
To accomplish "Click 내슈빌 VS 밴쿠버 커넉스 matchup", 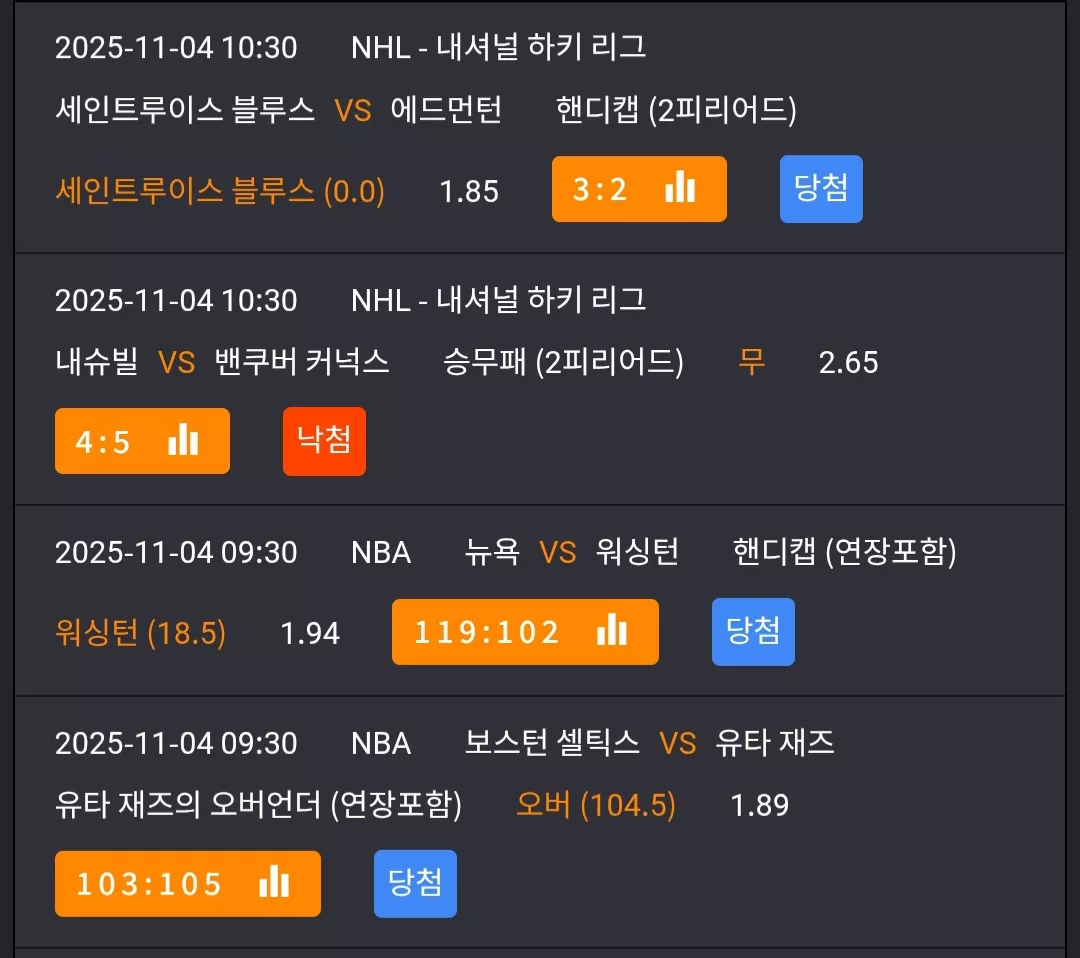I will [x=222, y=362].
